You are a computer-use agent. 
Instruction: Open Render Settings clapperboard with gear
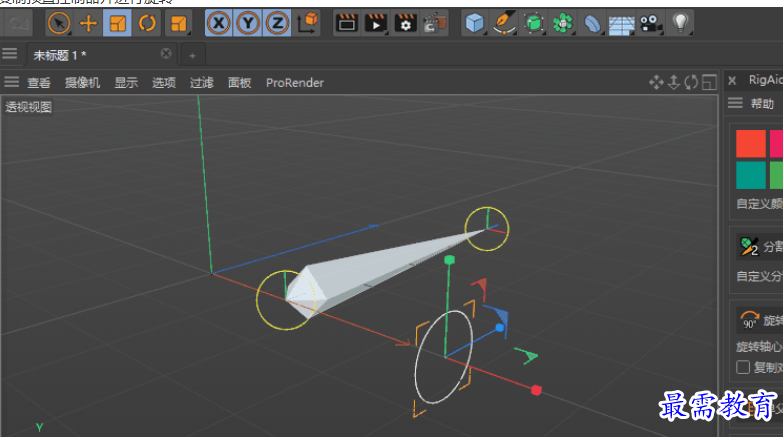[405, 23]
